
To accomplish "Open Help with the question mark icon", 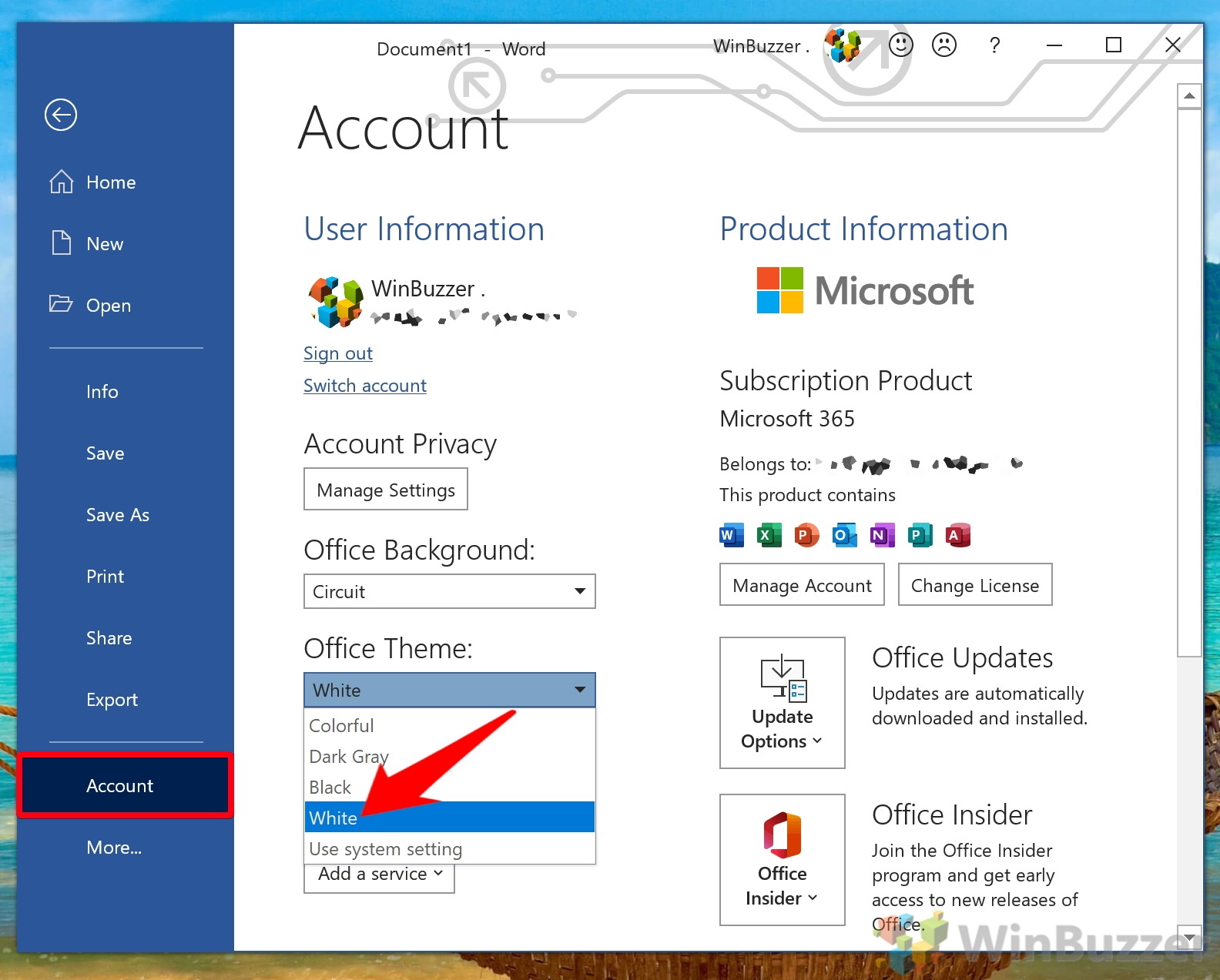I will 994,45.
